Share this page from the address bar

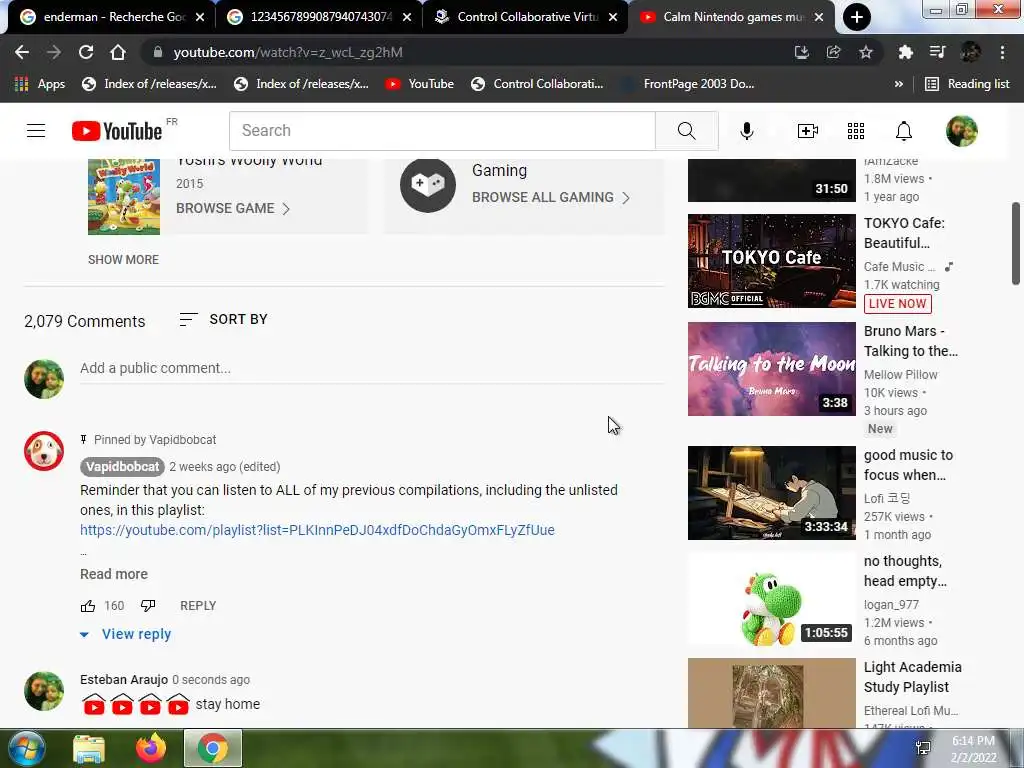833,52
